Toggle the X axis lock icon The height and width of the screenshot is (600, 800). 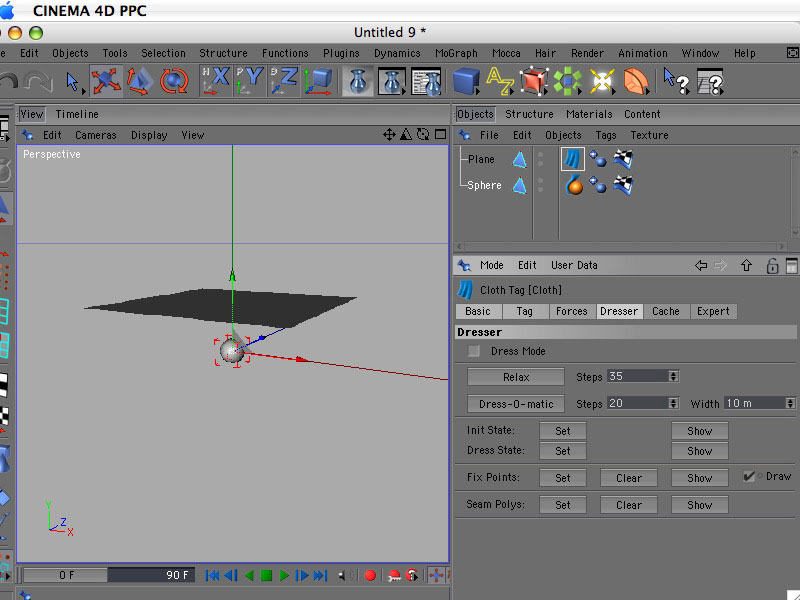[215, 81]
